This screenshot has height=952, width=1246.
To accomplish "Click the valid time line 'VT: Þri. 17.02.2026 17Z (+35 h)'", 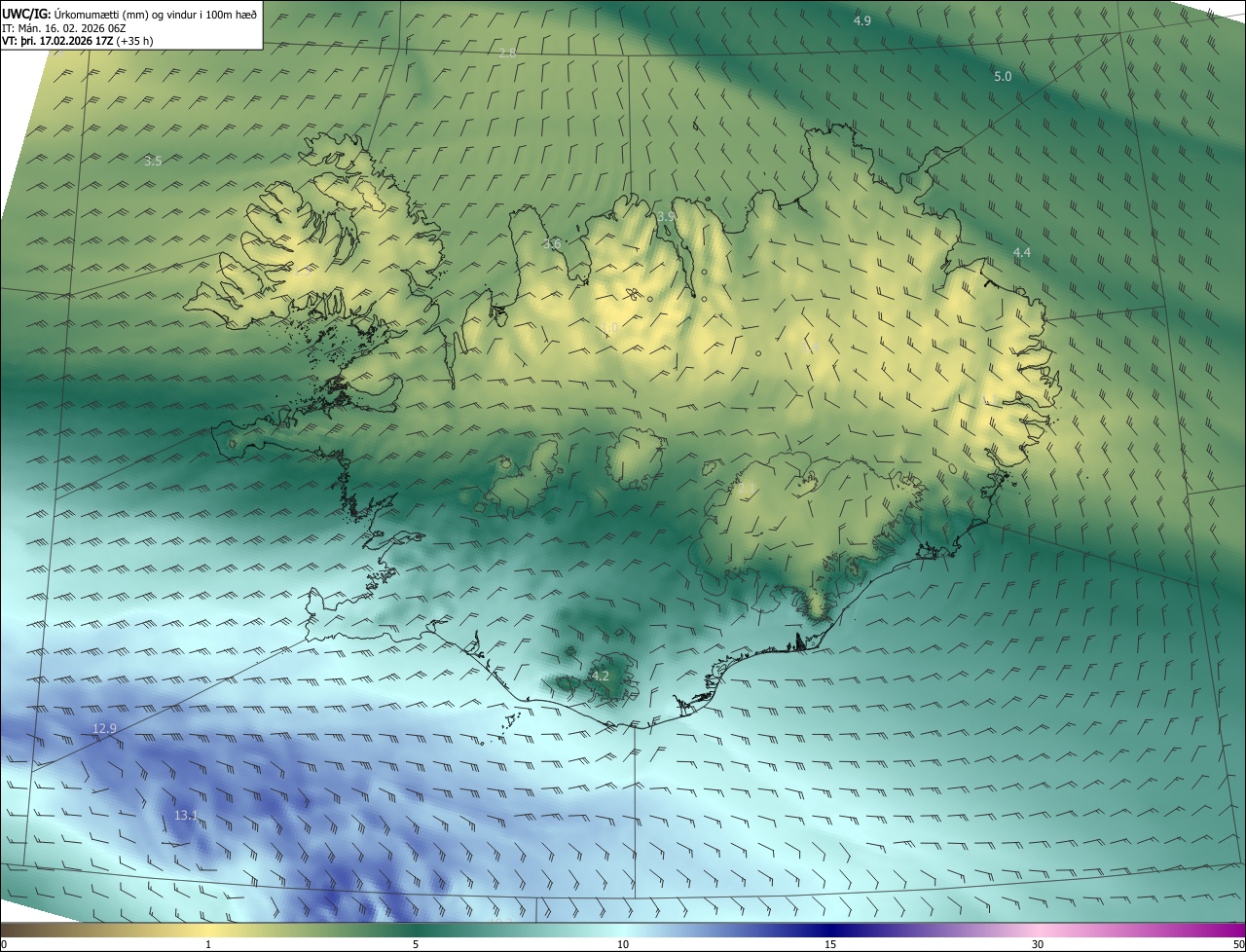I will (78, 41).
